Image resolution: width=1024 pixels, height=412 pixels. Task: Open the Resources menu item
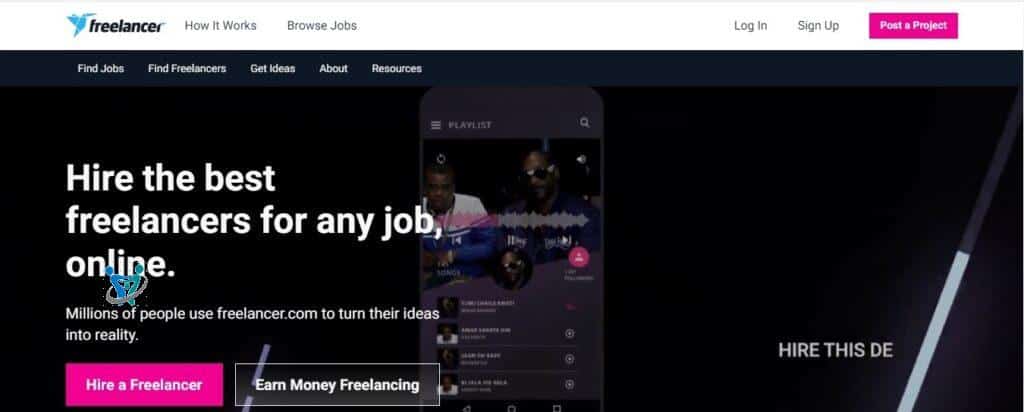tap(396, 69)
